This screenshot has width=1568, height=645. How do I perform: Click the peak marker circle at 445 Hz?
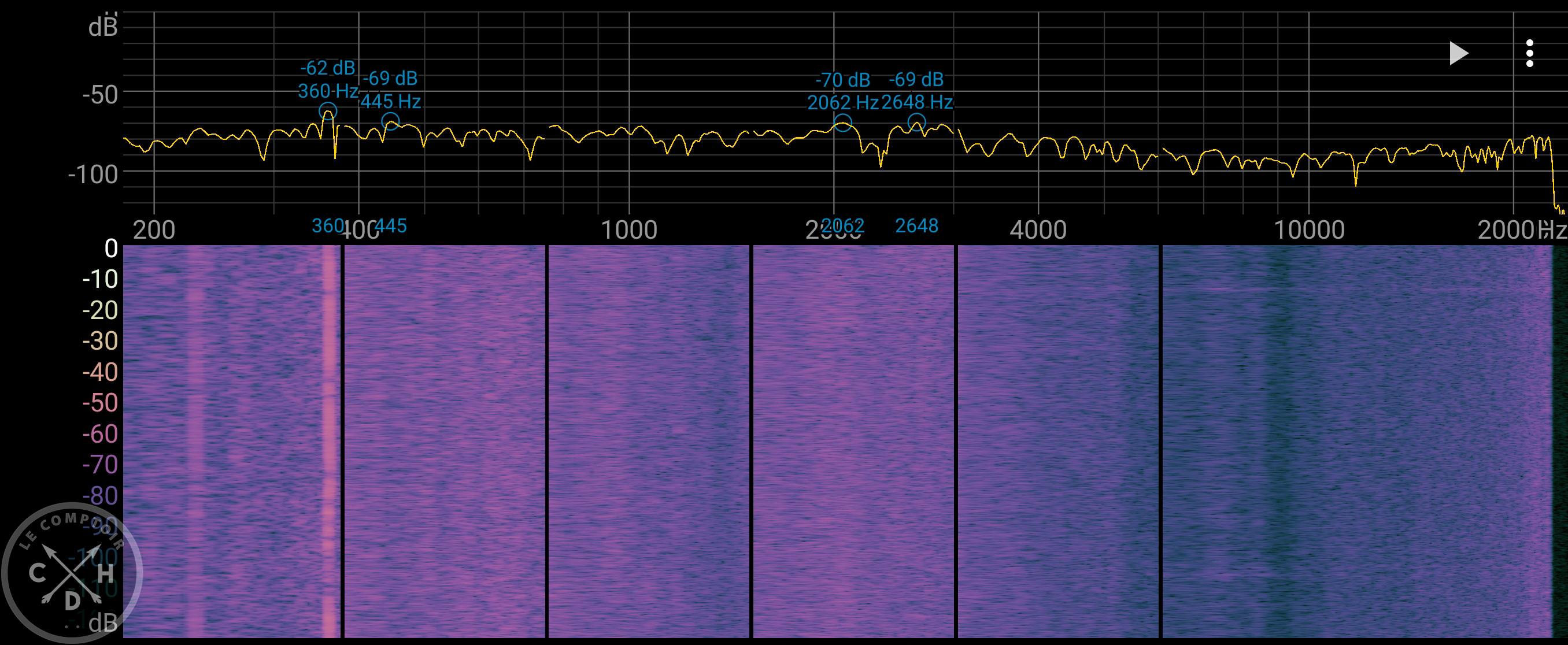coord(390,122)
